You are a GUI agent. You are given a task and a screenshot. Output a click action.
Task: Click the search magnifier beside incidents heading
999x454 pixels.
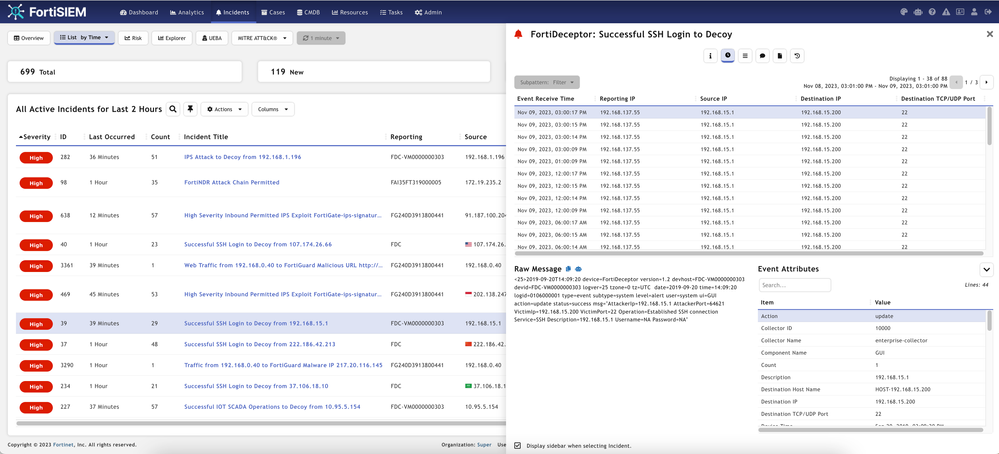(173, 109)
